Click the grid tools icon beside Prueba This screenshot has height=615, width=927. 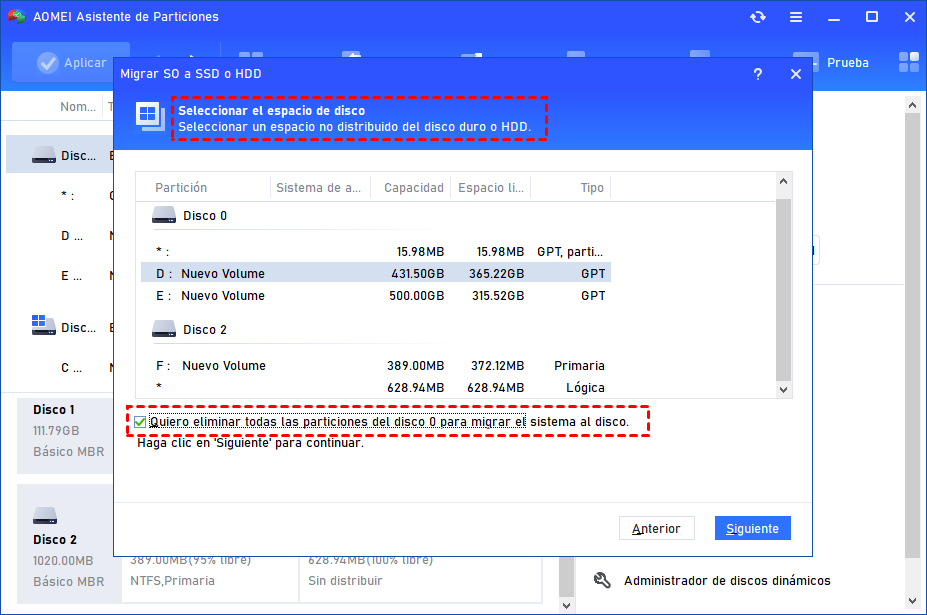pyautogui.click(x=909, y=62)
